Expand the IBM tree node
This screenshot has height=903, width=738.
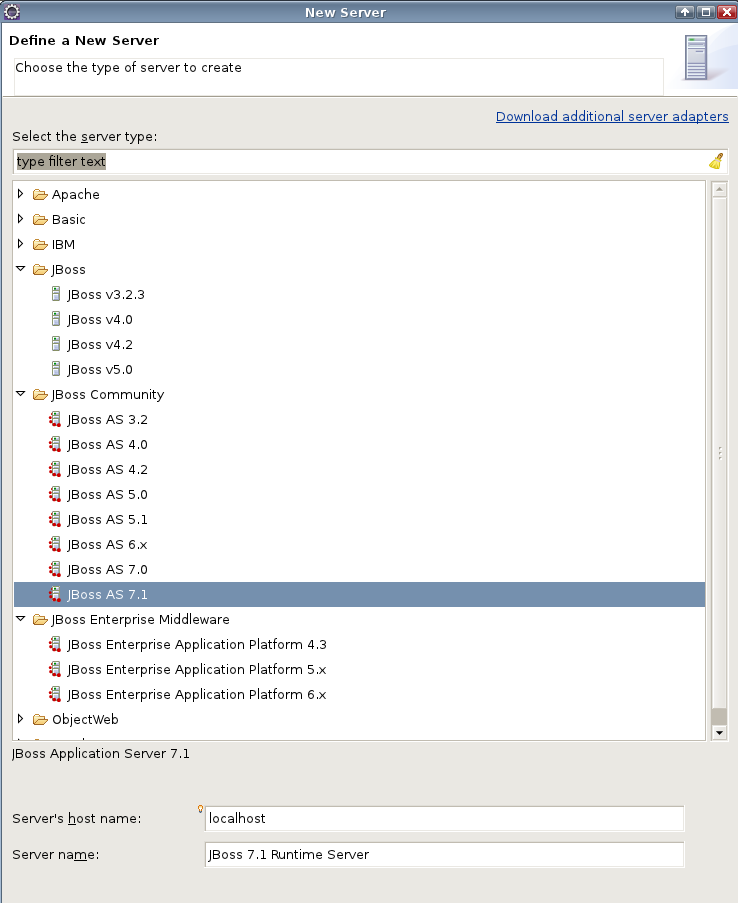(21, 244)
